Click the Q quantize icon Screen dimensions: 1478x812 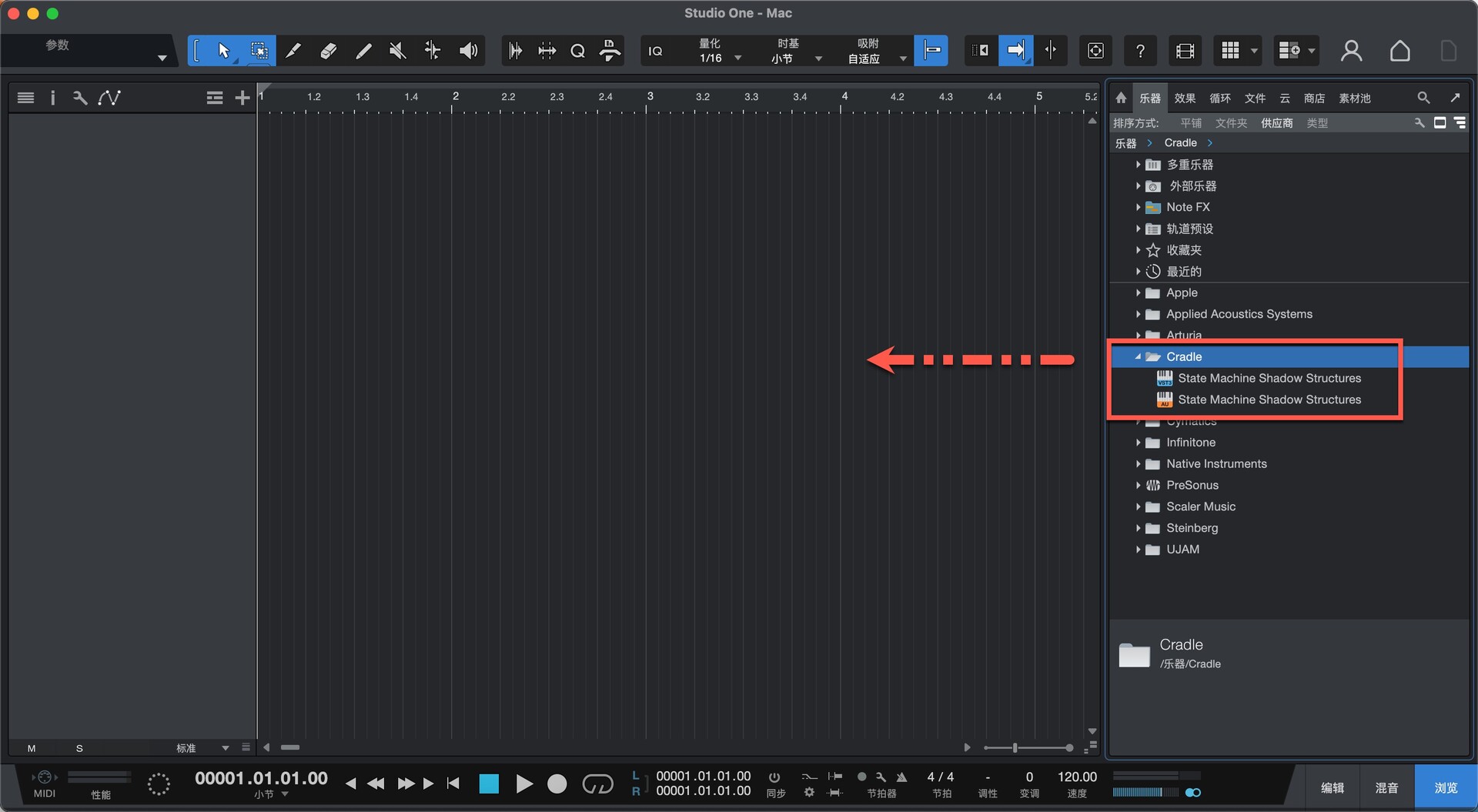point(577,51)
